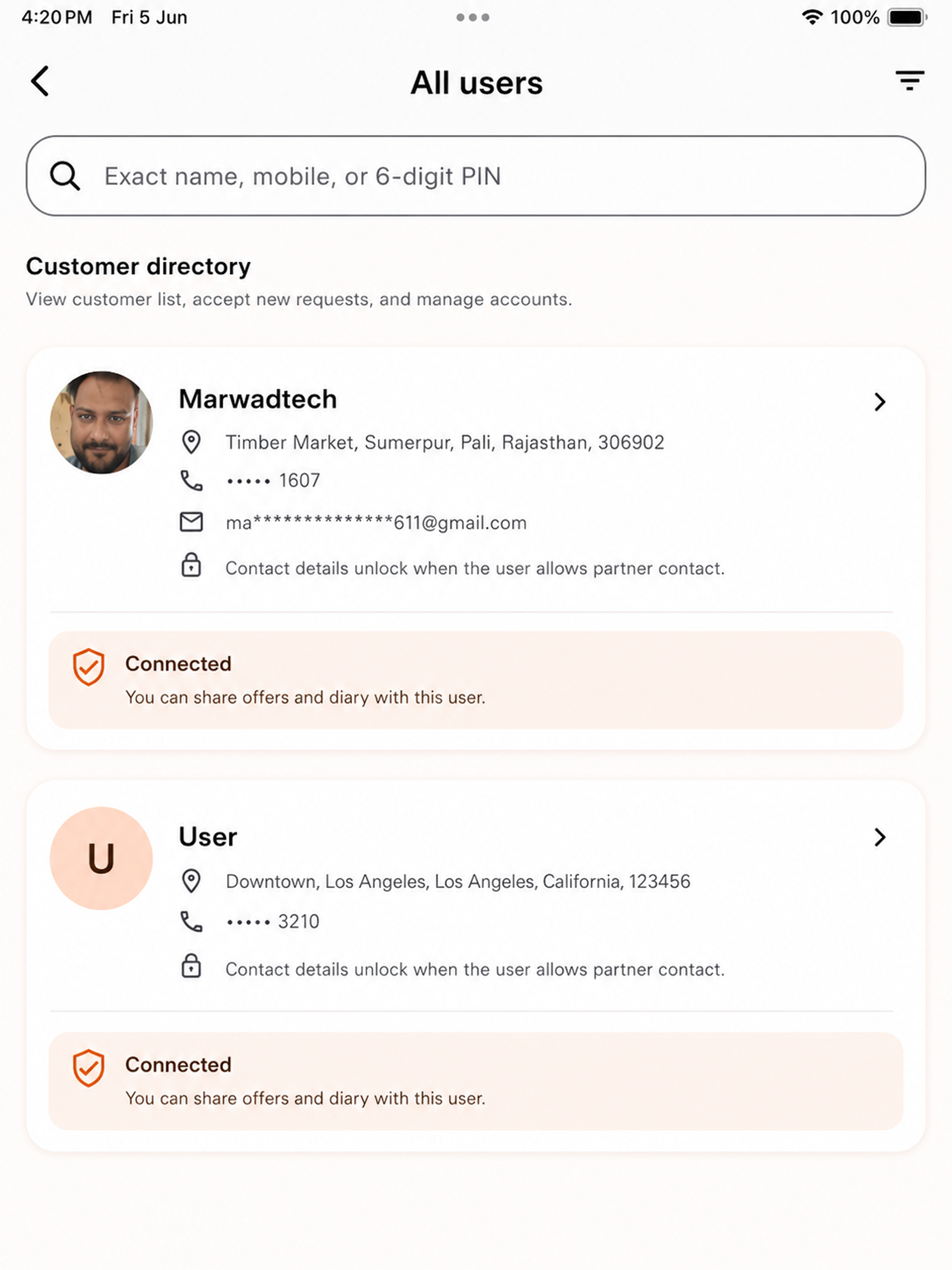Select Marwadtech's Connected status banner
Image resolution: width=952 pixels, height=1270 pixels.
coord(476,680)
